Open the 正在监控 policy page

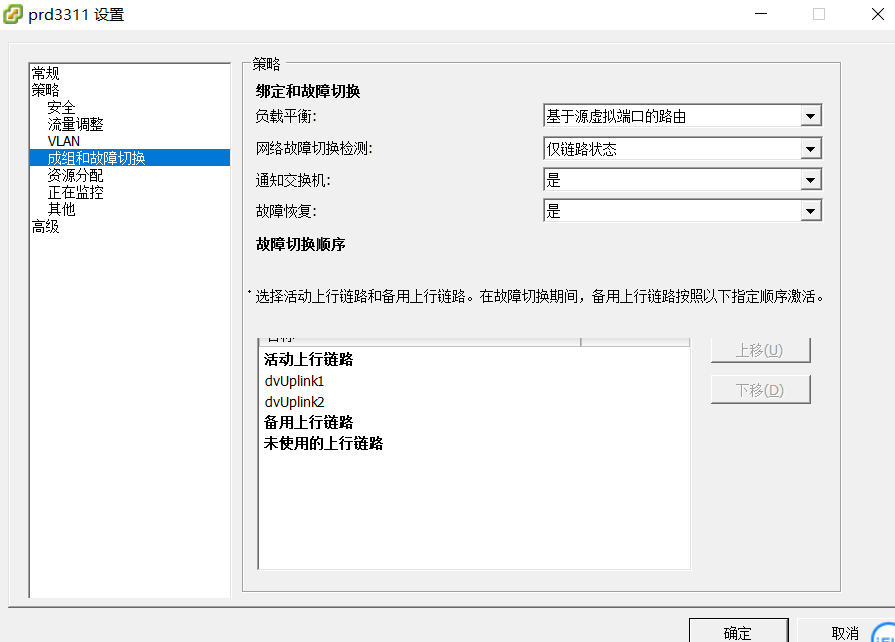coord(75,192)
